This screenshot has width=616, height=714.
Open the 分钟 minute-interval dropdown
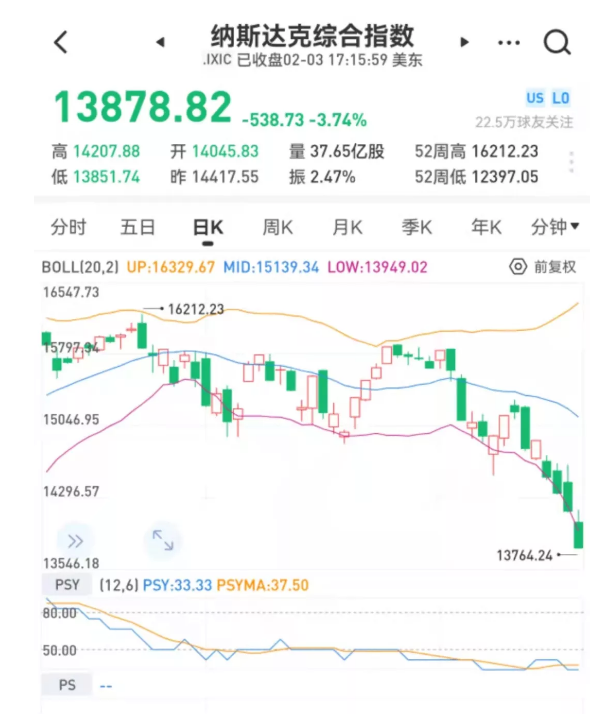[x=555, y=227]
